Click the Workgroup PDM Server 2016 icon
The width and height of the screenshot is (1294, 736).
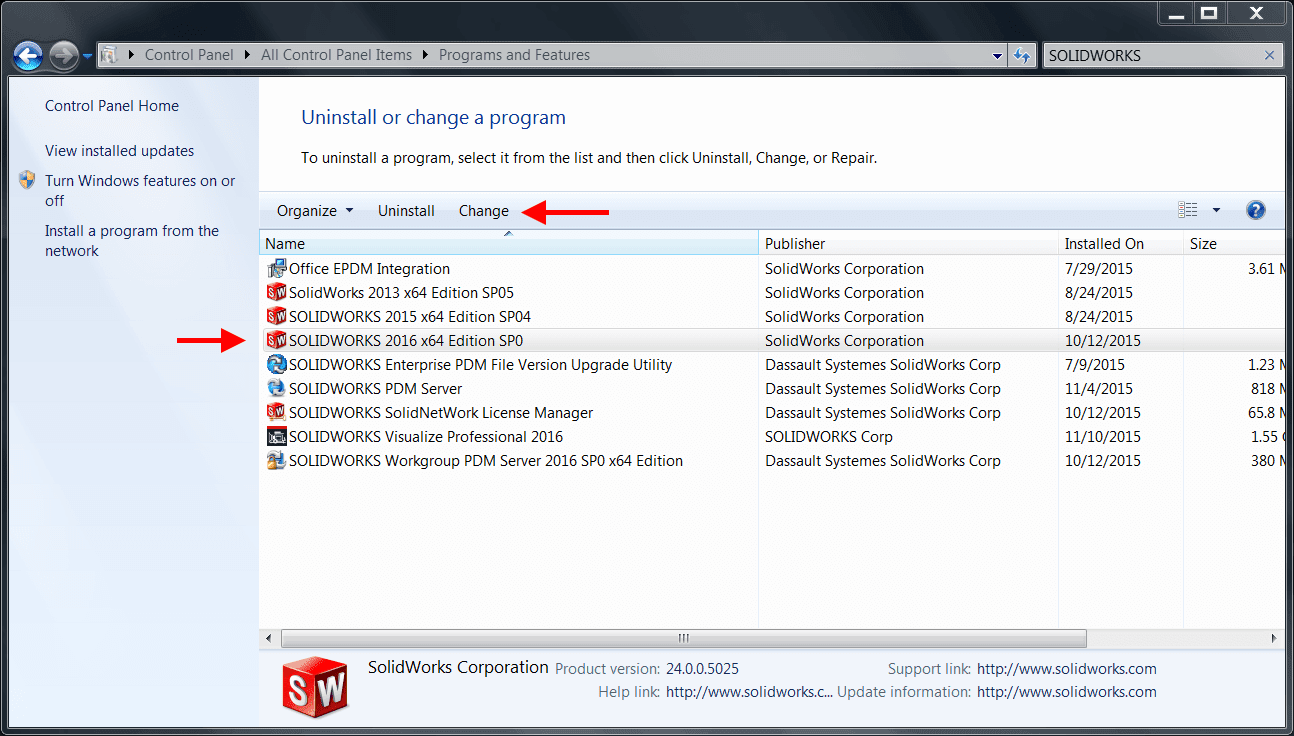[277, 460]
